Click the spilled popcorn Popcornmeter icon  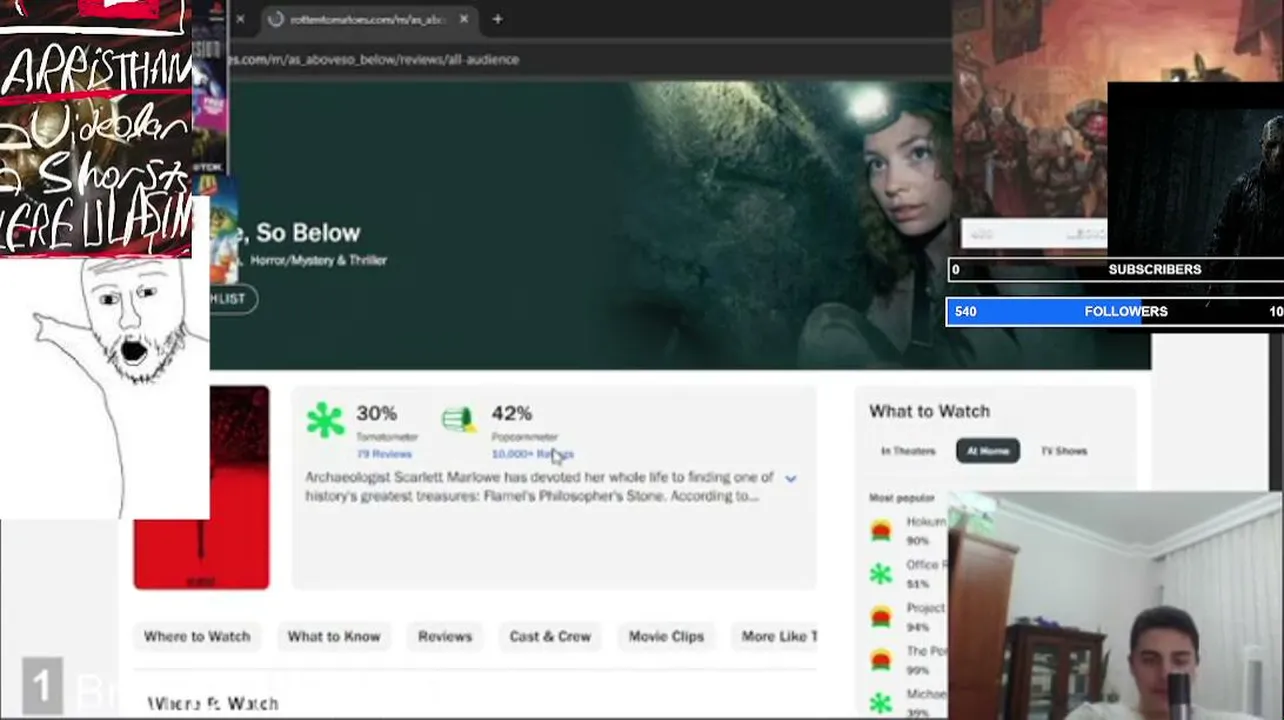tap(459, 420)
